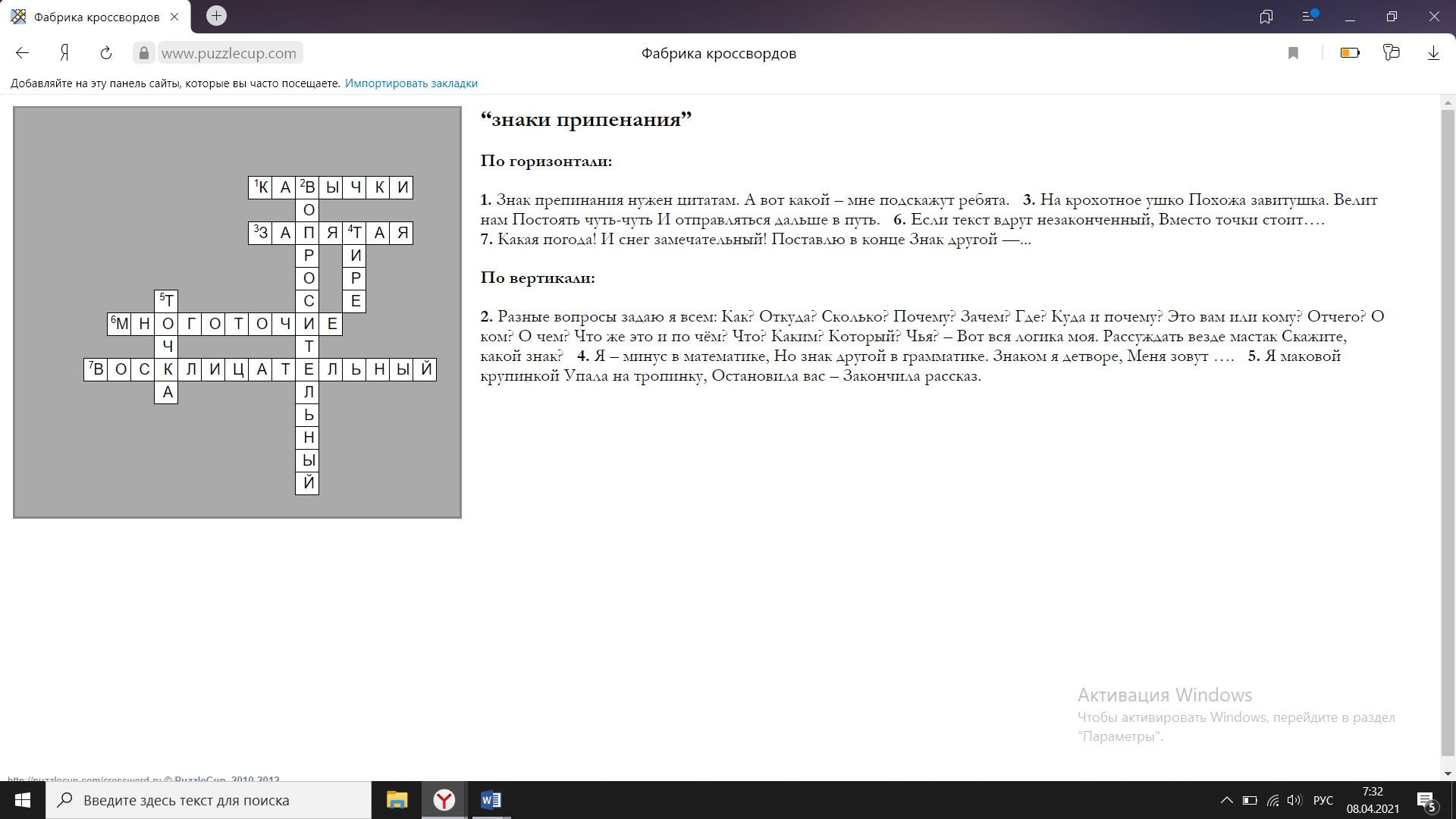
Task: Click the volume speaker tray icon
Action: click(1294, 800)
